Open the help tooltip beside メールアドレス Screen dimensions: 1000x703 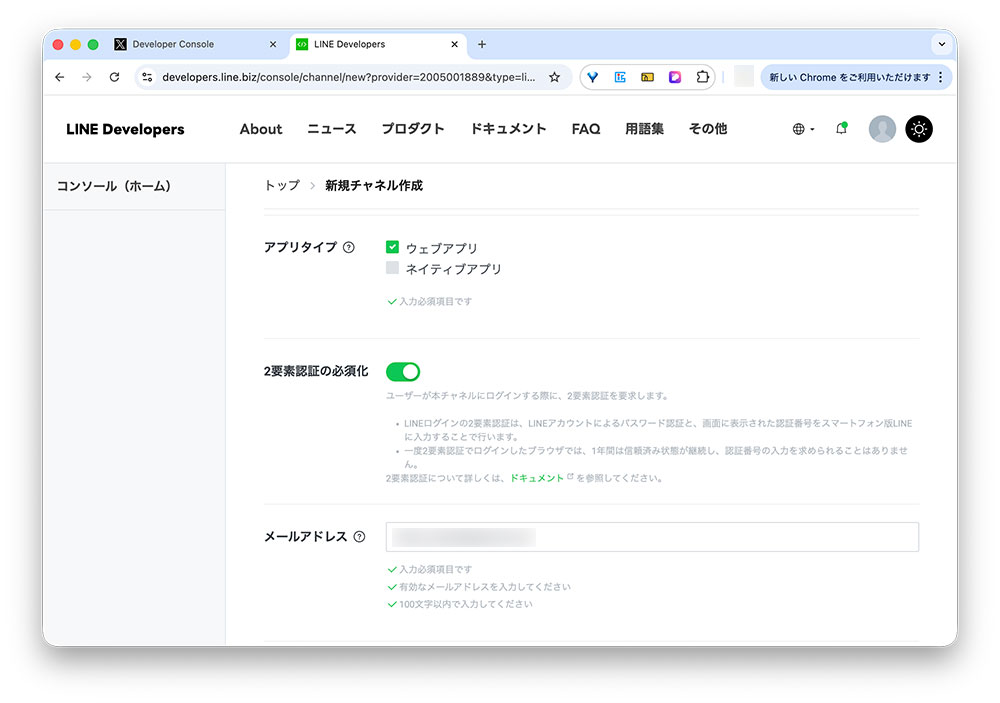pos(360,536)
